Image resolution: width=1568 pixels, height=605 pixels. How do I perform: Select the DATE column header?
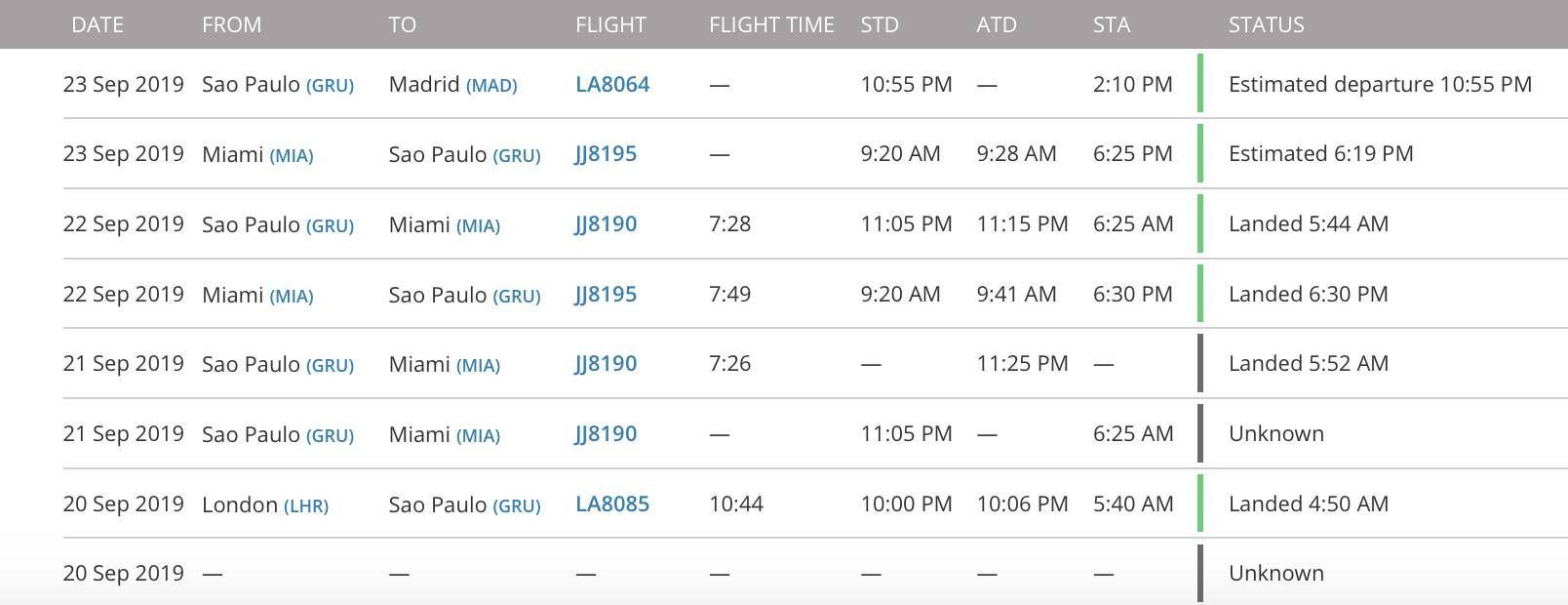[98, 24]
